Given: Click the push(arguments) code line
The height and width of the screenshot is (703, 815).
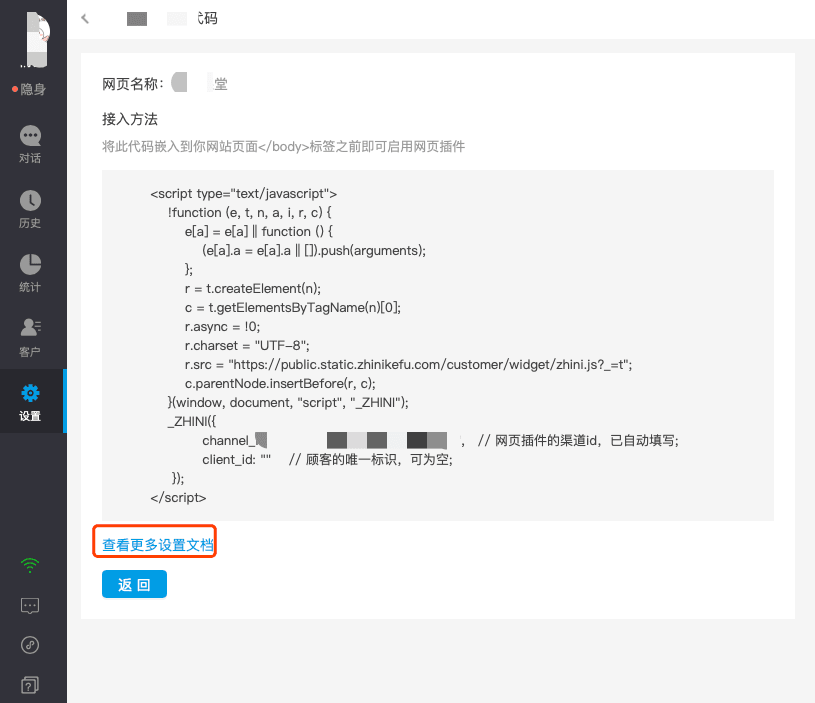Looking at the screenshot, I should pos(314,251).
